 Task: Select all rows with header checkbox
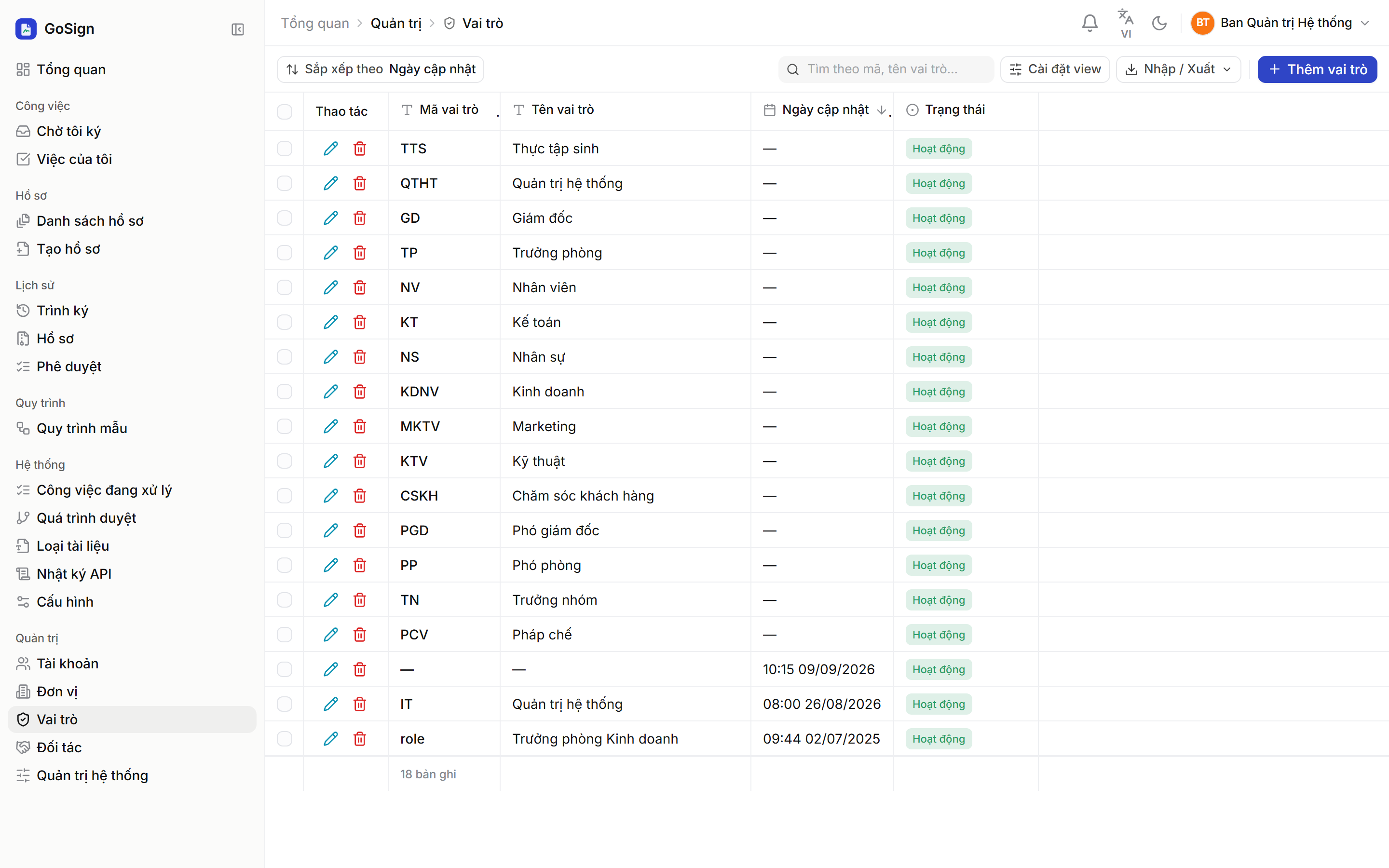point(285,111)
